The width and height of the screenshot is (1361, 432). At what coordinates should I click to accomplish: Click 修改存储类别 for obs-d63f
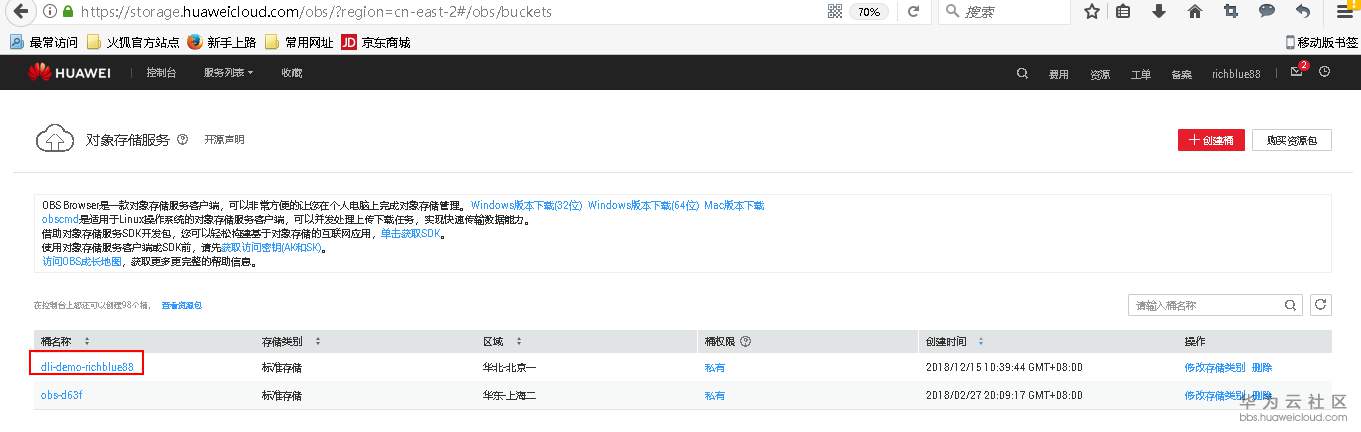pyautogui.click(x=1215, y=396)
